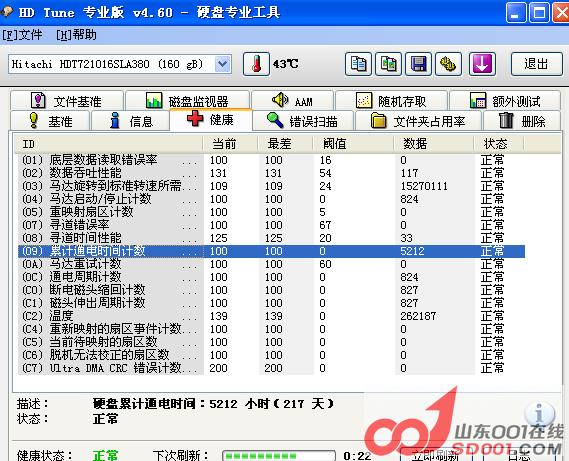Click the 最差 column header
The width and height of the screenshot is (569, 461).
tap(285, 144)
